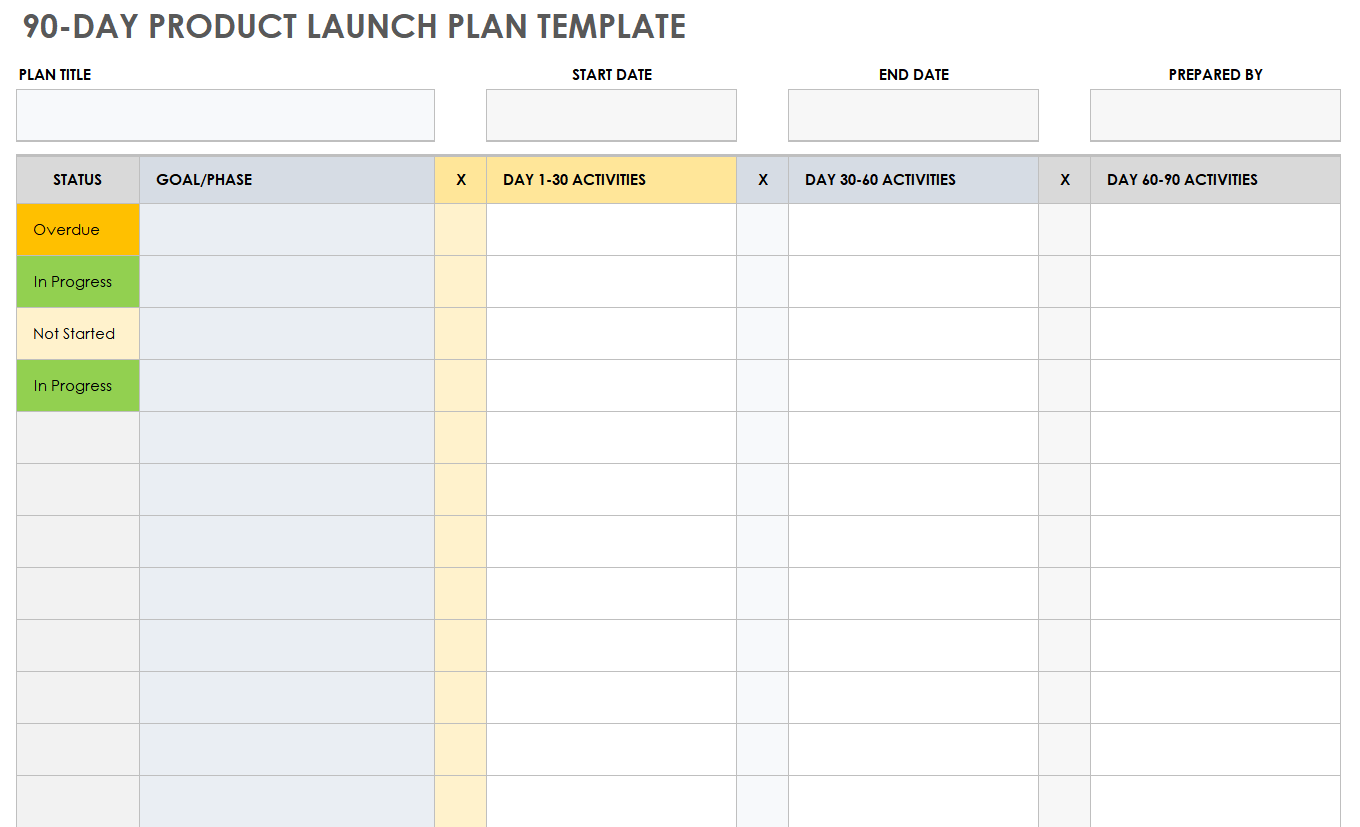Select the first In Progress status cell
Image resolution: width=1360 pixels, height=827 pixels.
tap(78, 282)
